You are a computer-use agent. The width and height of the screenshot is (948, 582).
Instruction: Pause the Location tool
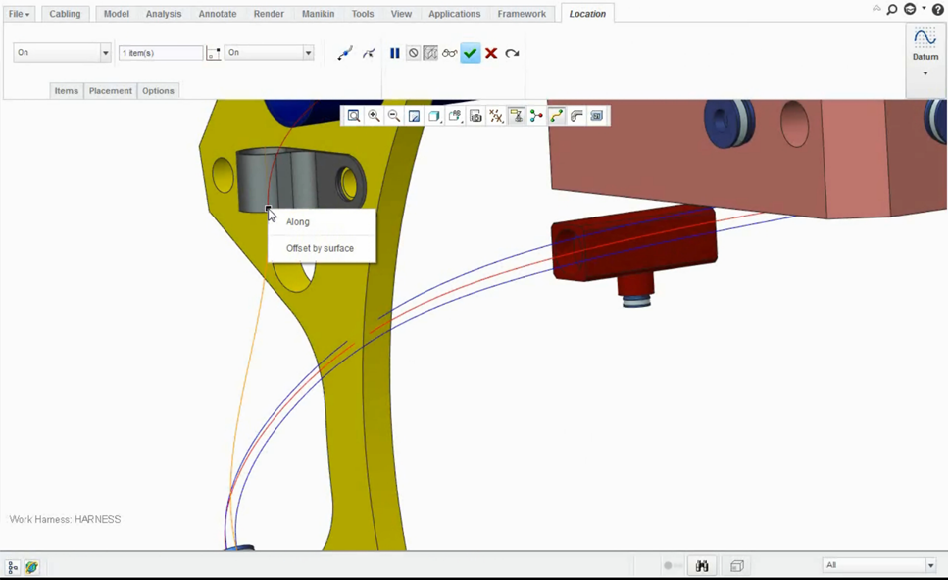tap(395, 53)
